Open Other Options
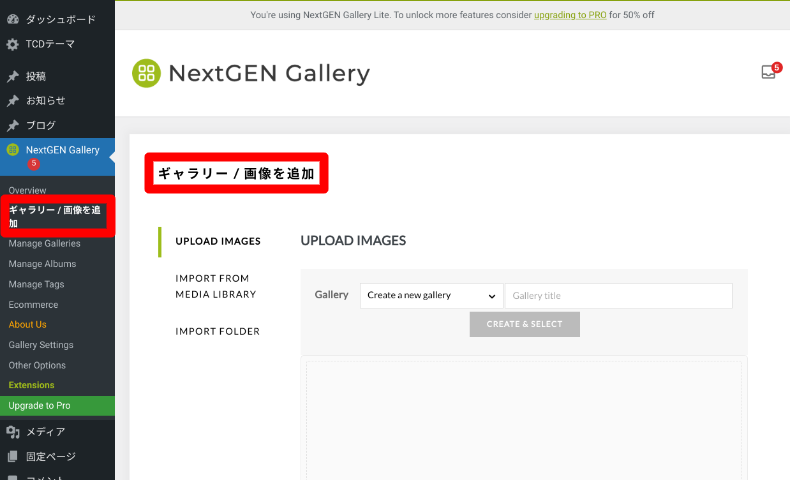Viewport: 790px width, 480px height. point(37,366)
